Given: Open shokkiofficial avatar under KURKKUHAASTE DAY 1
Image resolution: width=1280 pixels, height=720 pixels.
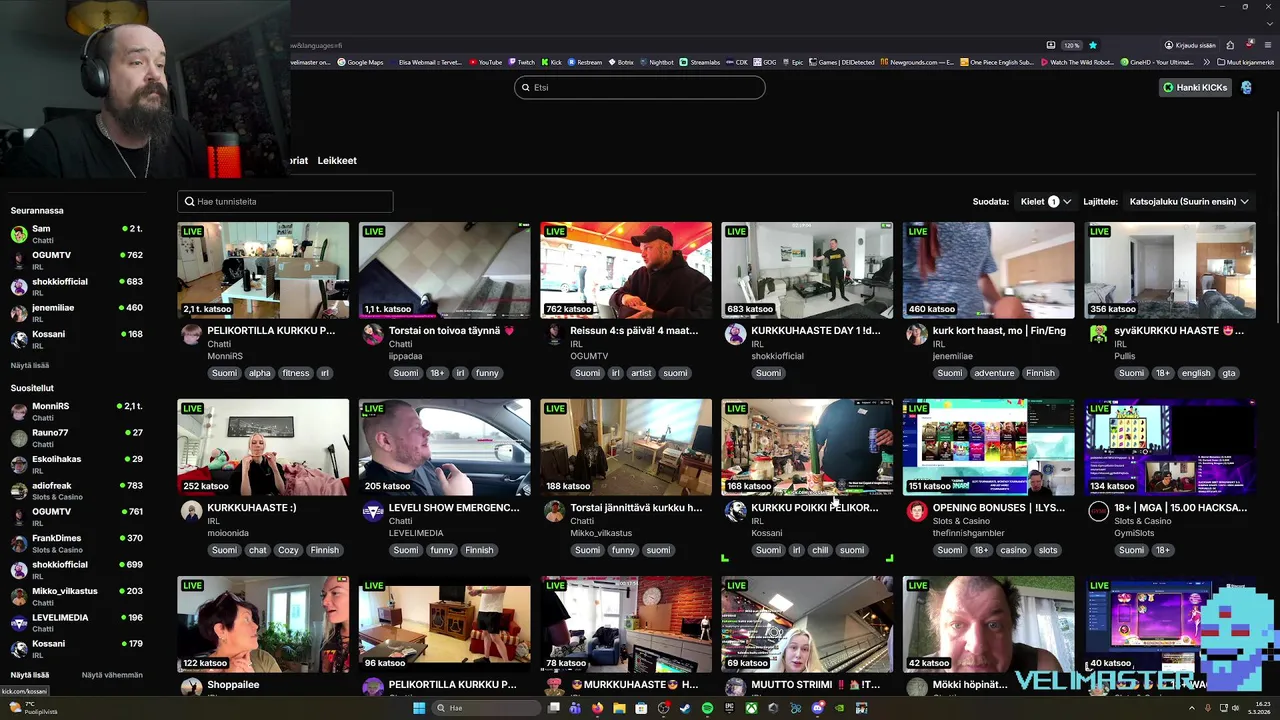Looking at the screenshot, I should point(735,334).
